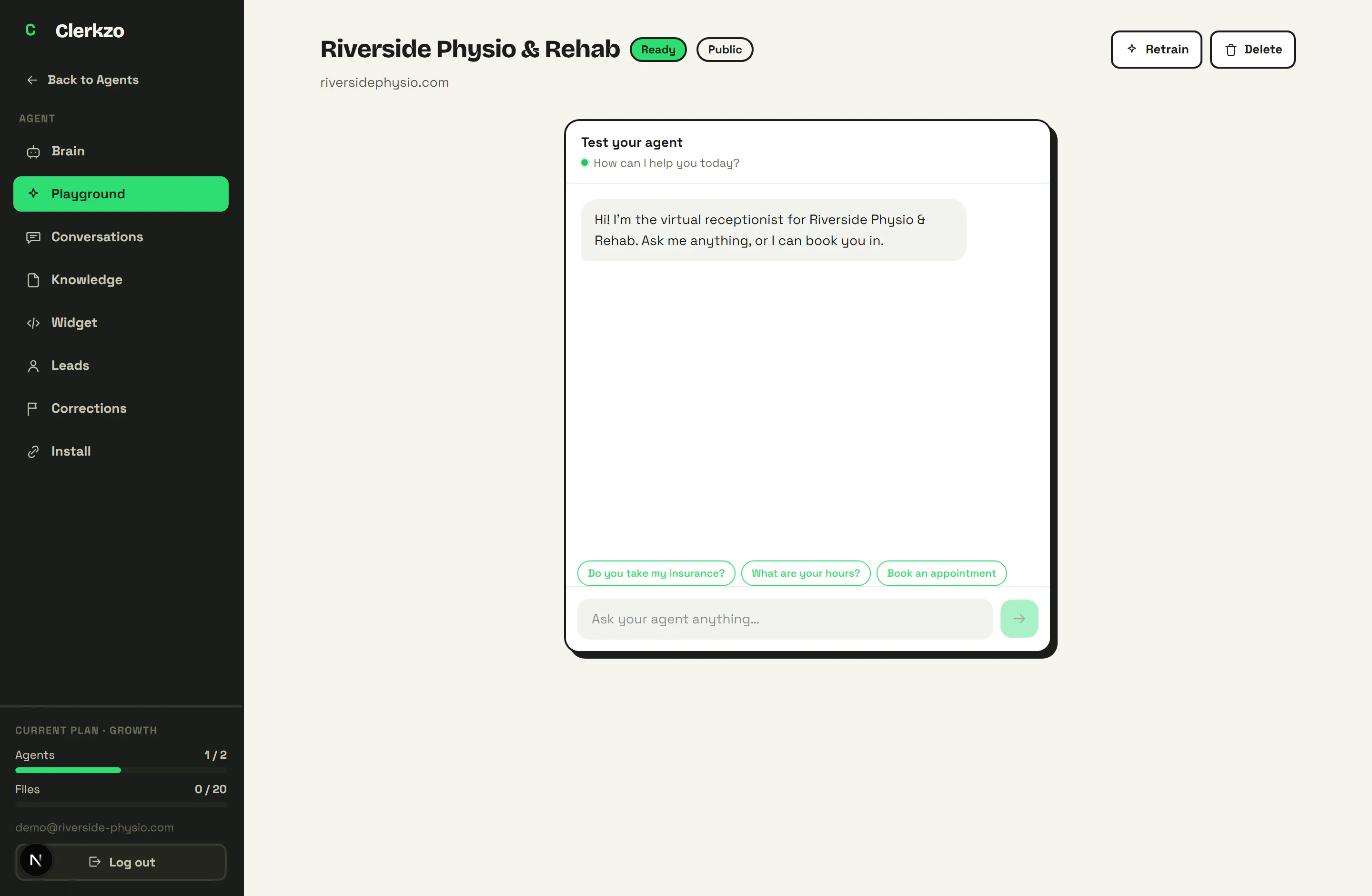Click the Corrections flag icon
This screenshot has height=896, width=1372.
click(x=32, y=409)
